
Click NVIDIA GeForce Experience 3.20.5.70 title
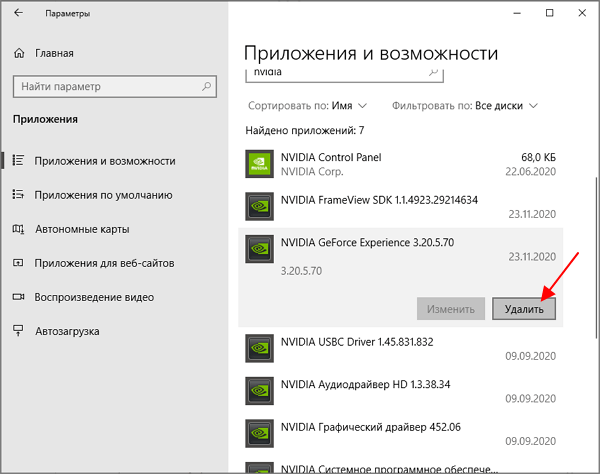367,243
